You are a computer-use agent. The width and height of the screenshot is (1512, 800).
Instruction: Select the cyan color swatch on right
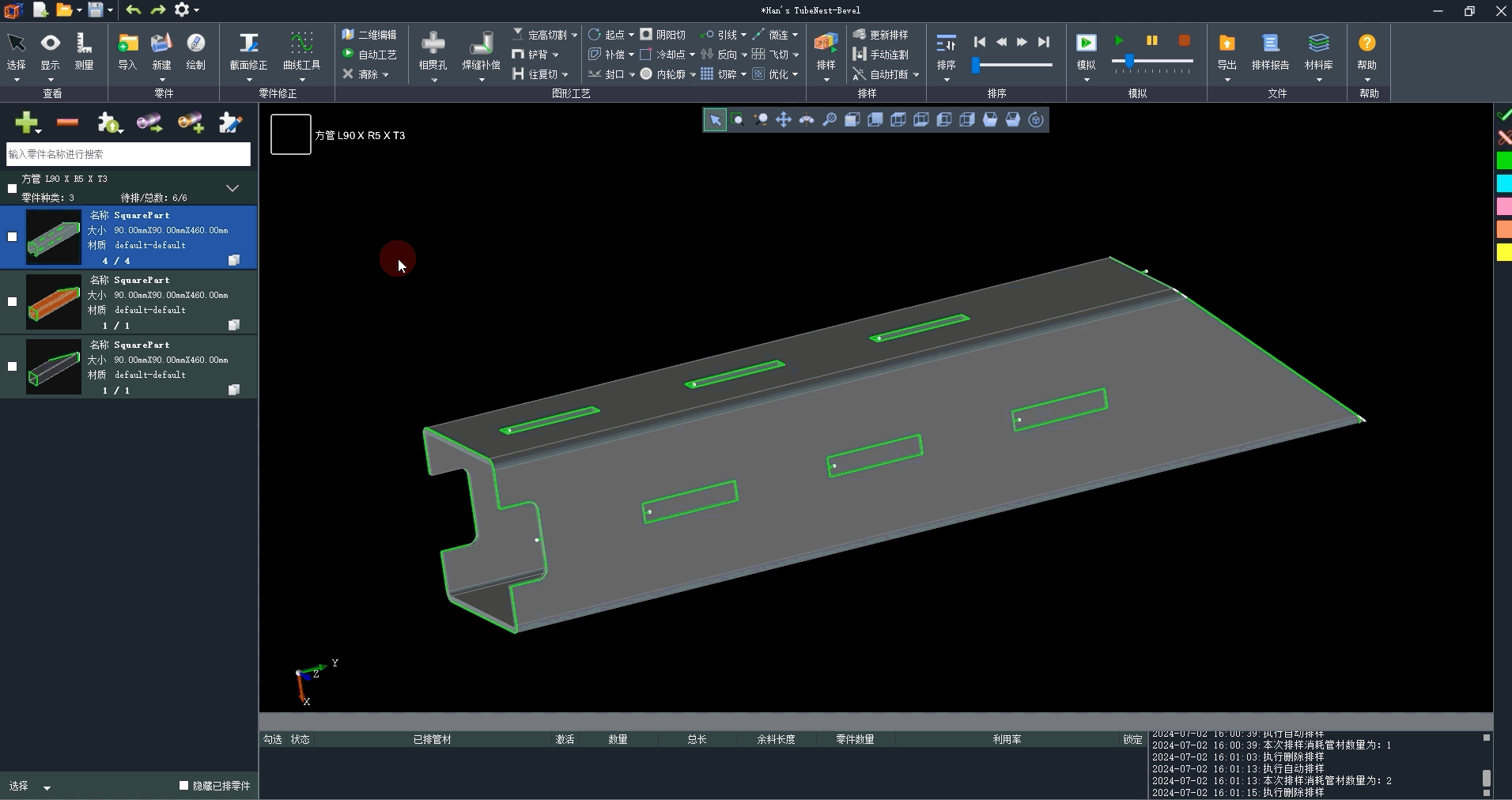[1503, 183]
